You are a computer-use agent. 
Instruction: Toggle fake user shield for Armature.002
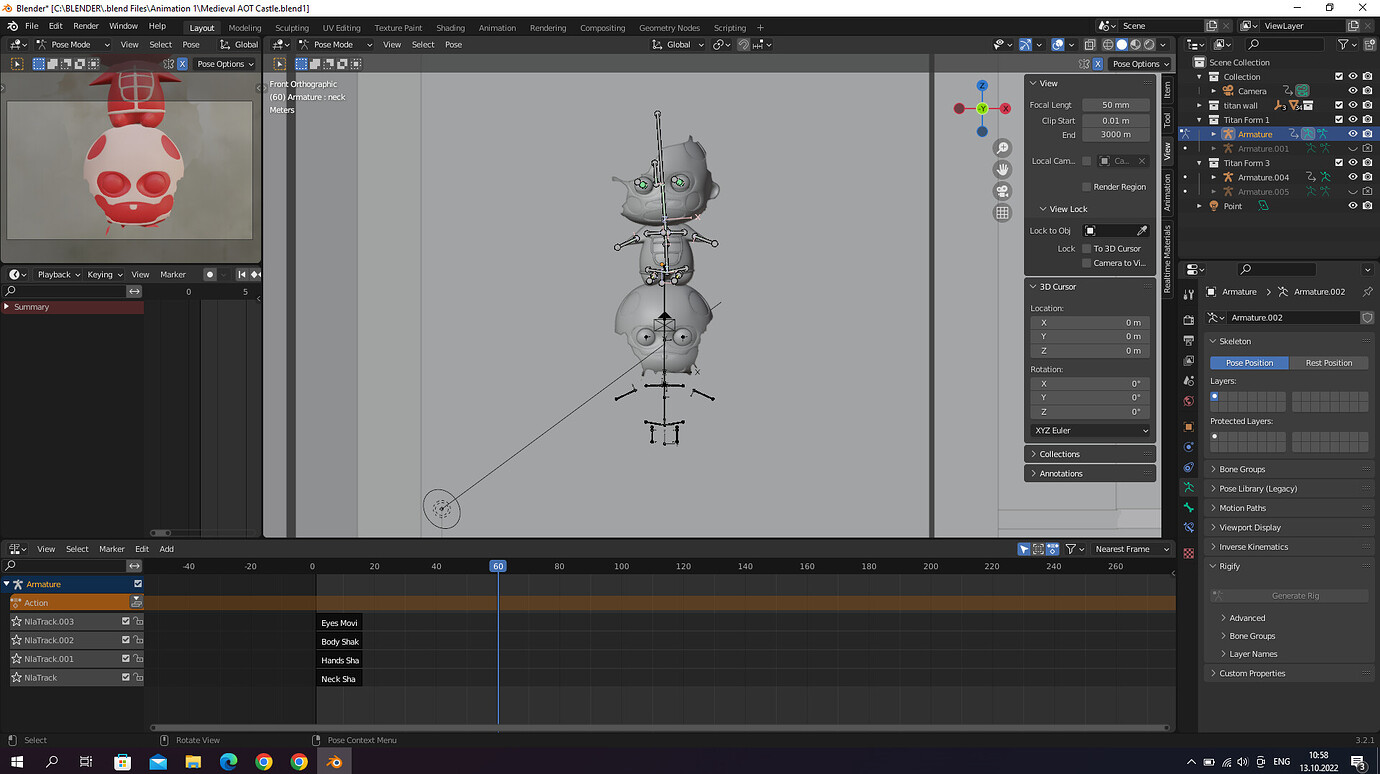[x=1367, y=317]
